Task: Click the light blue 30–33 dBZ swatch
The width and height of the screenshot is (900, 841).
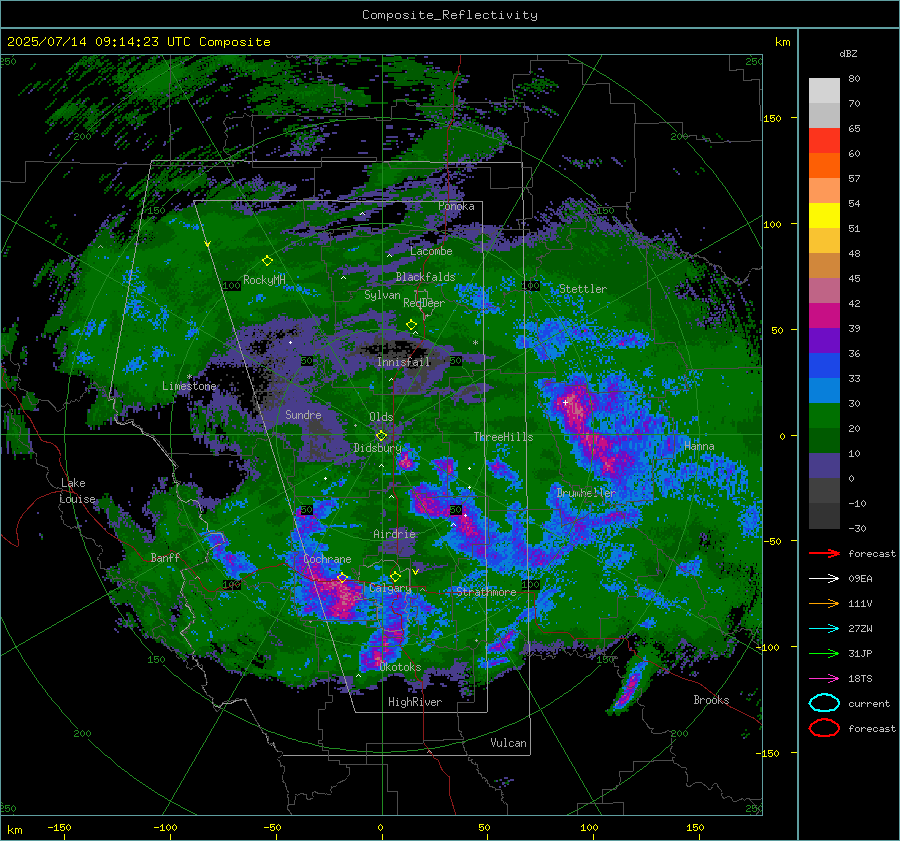Action: (824, 391)
